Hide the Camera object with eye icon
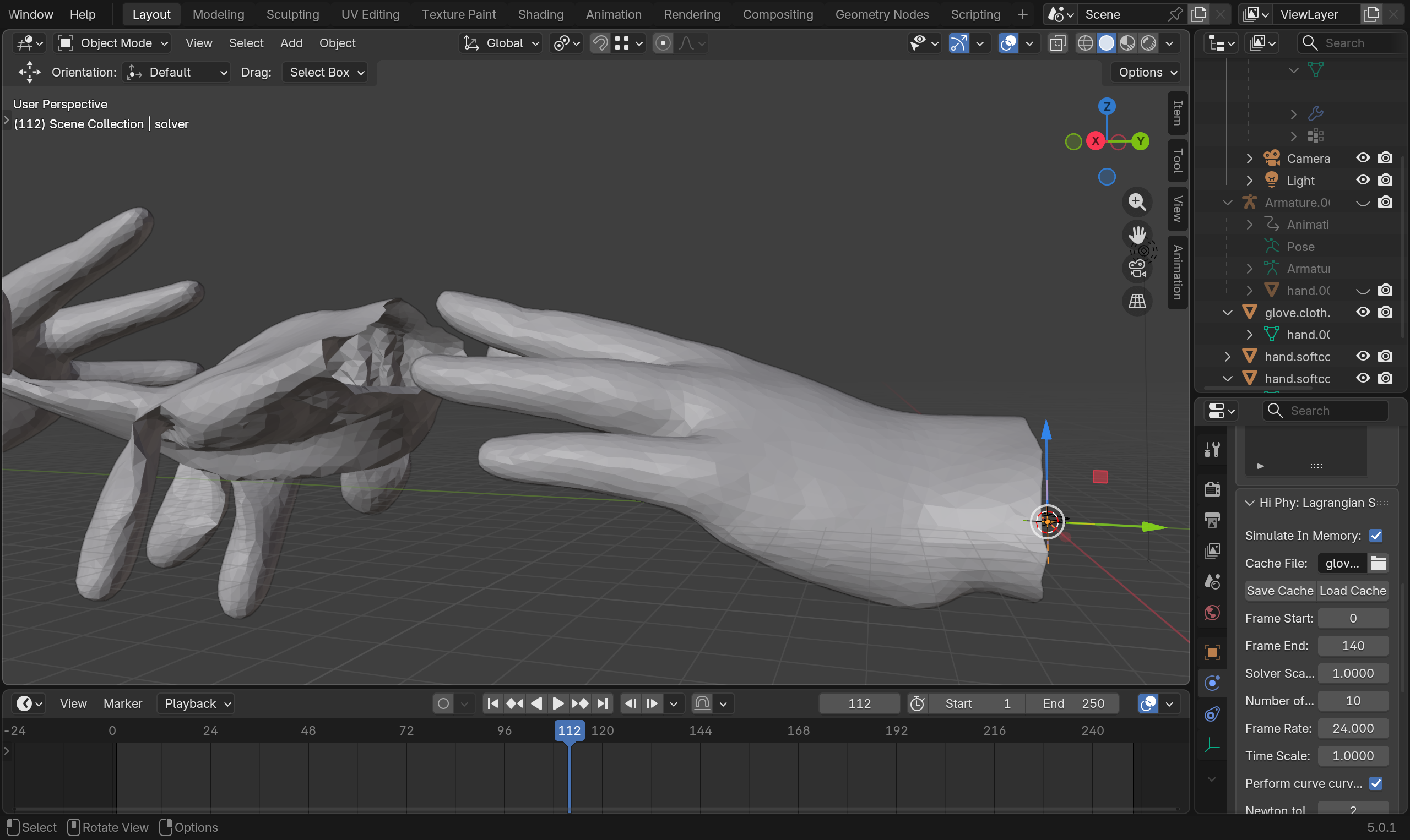 (1363, 158)
